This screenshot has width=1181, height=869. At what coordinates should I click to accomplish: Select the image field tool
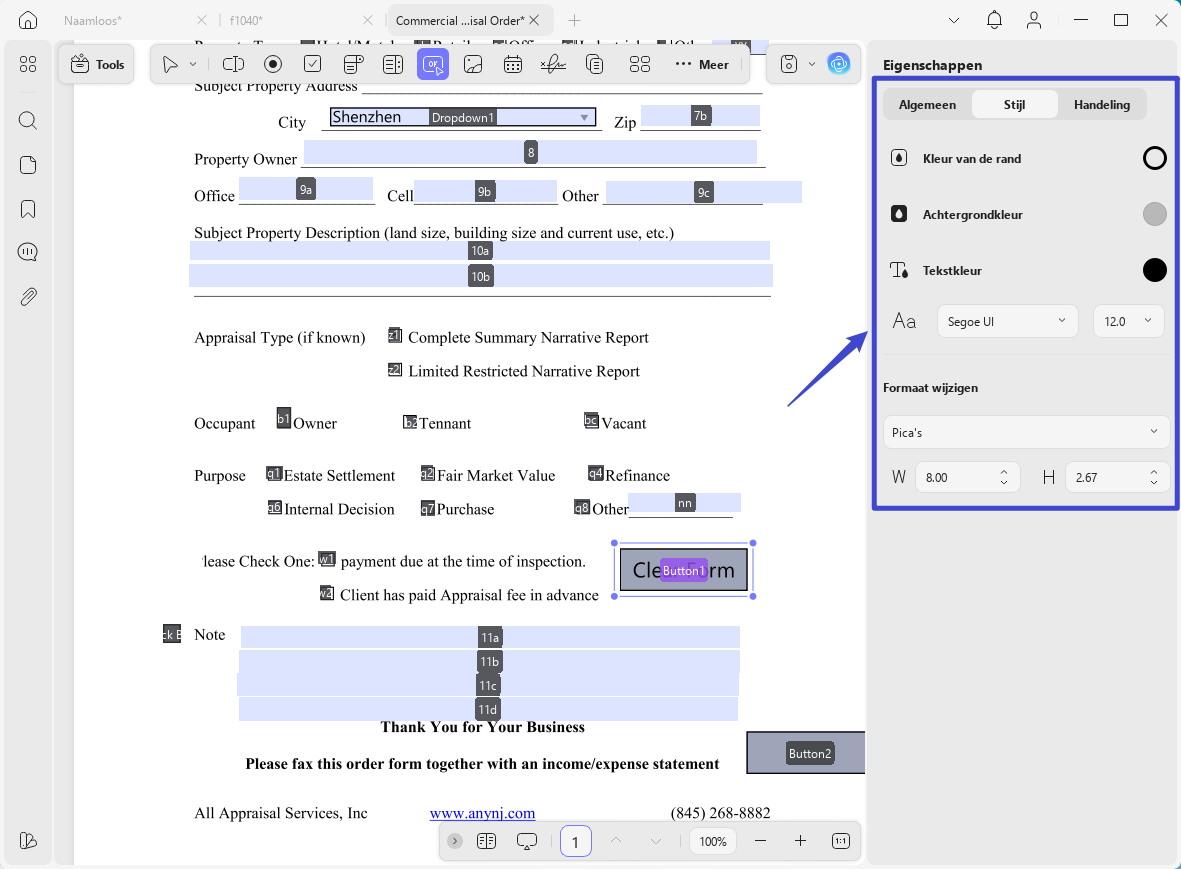(473, 65)
